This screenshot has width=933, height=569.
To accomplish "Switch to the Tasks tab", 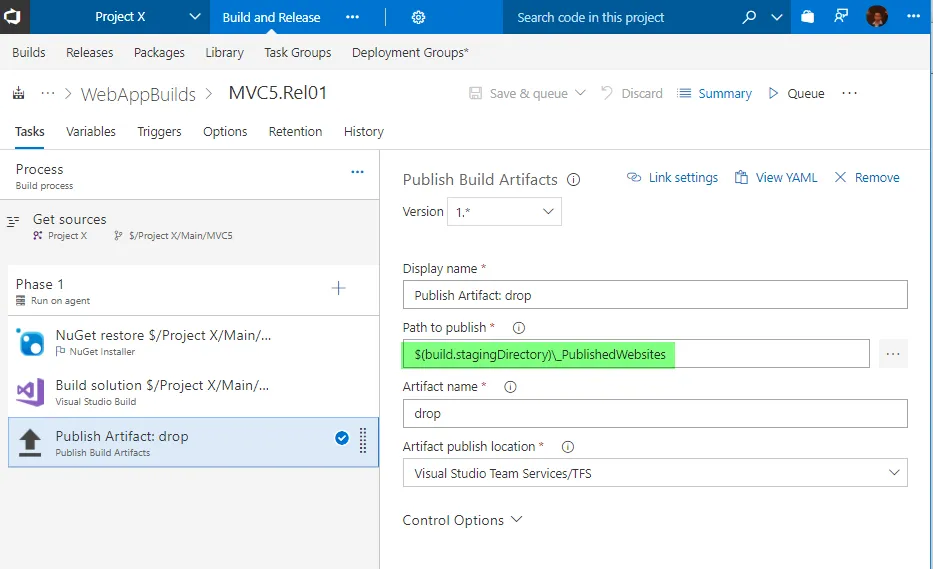I will click(30, 132).
